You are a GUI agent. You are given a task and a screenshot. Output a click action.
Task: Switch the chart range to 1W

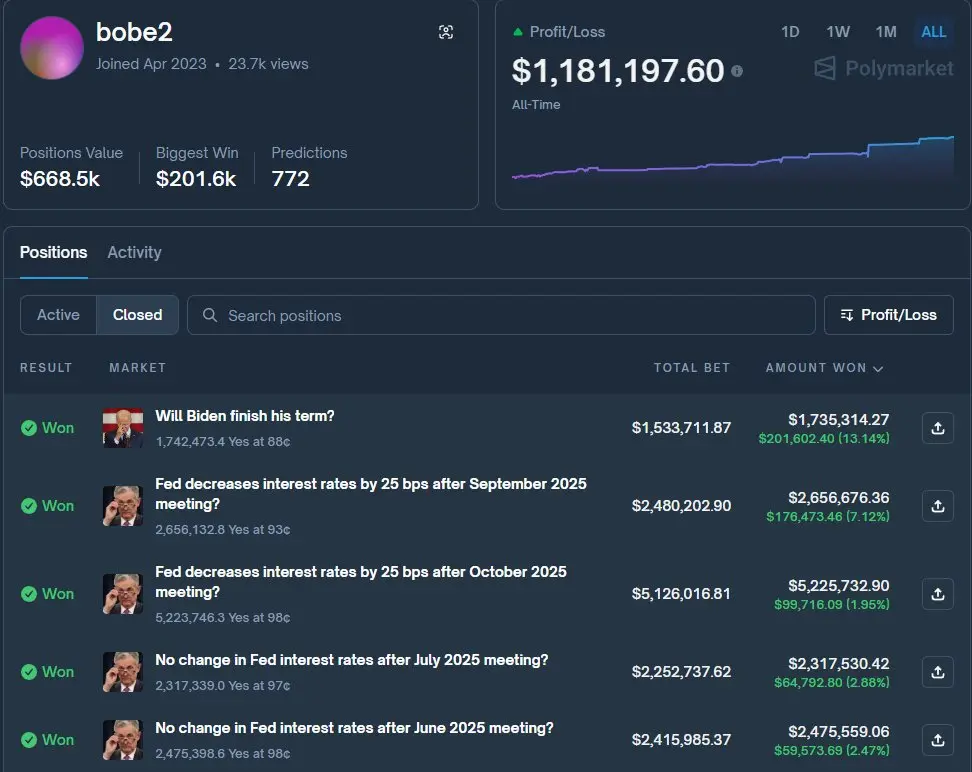coord(837,32)
